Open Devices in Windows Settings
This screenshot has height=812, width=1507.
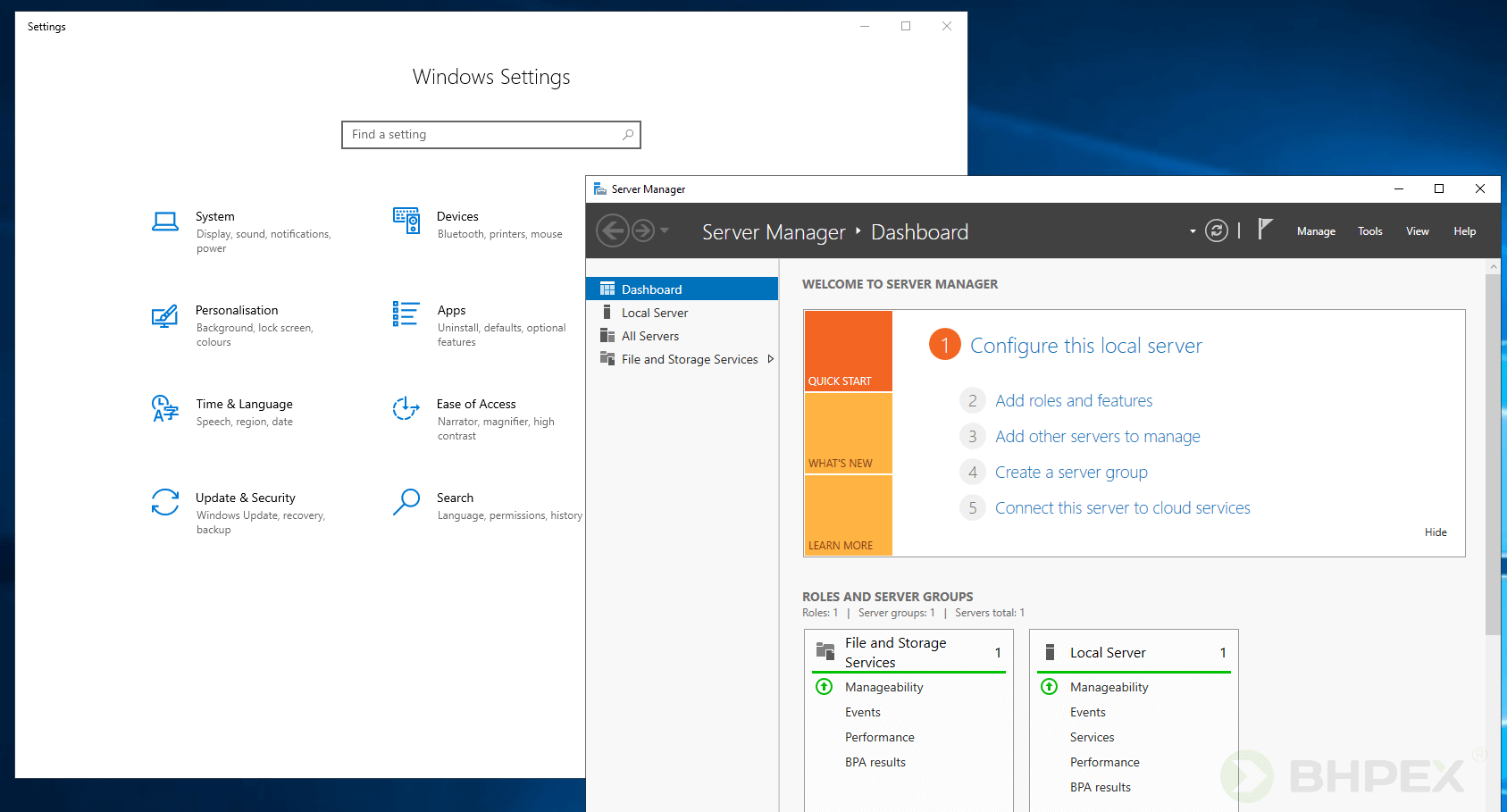479,224
